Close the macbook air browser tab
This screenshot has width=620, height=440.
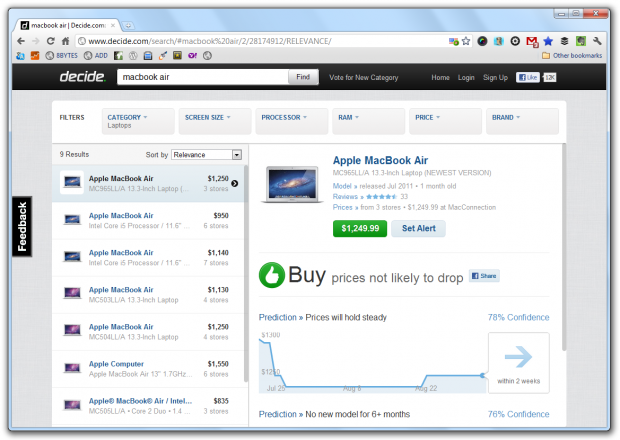113,25
